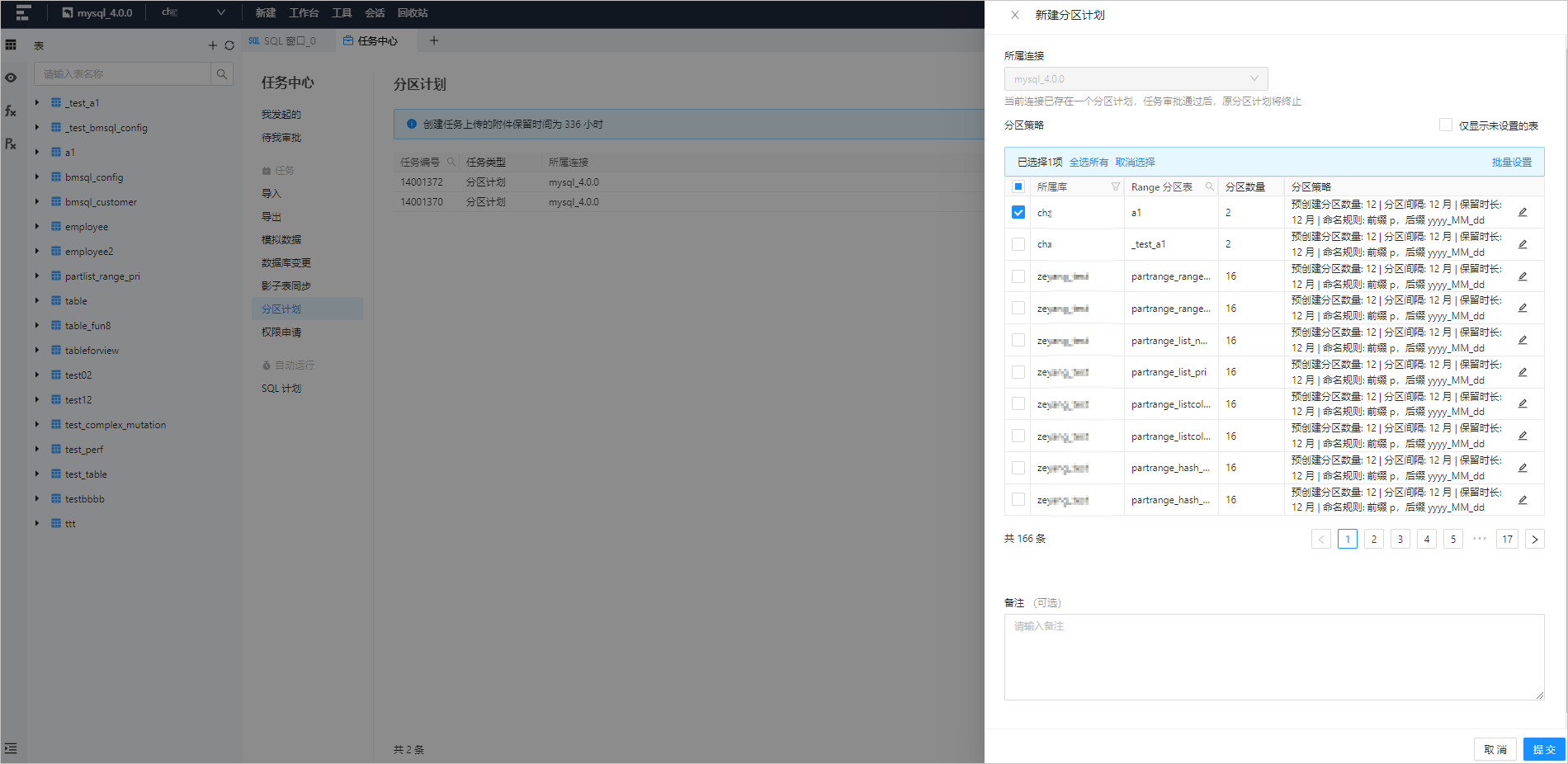Go to next page arrow

[x=1535, y=540]
